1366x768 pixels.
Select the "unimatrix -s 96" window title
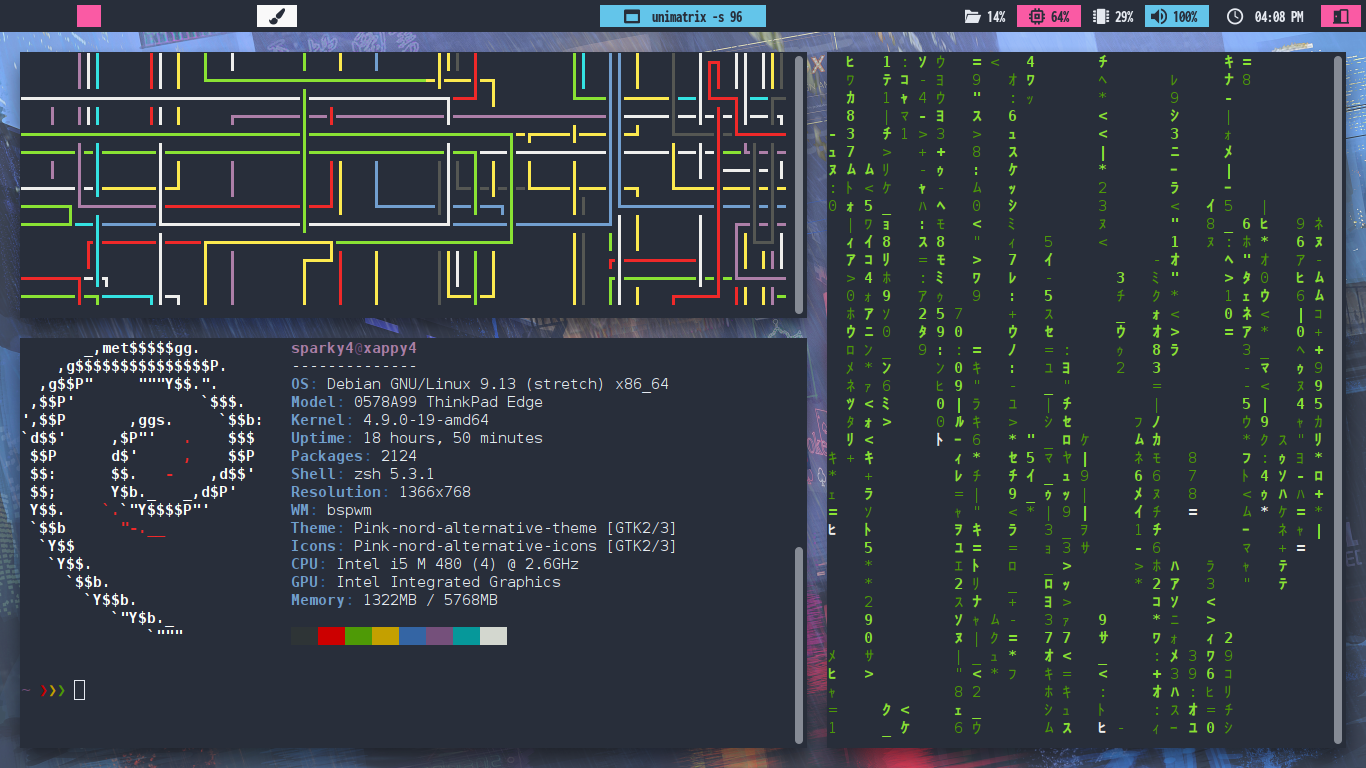(696, 16)
